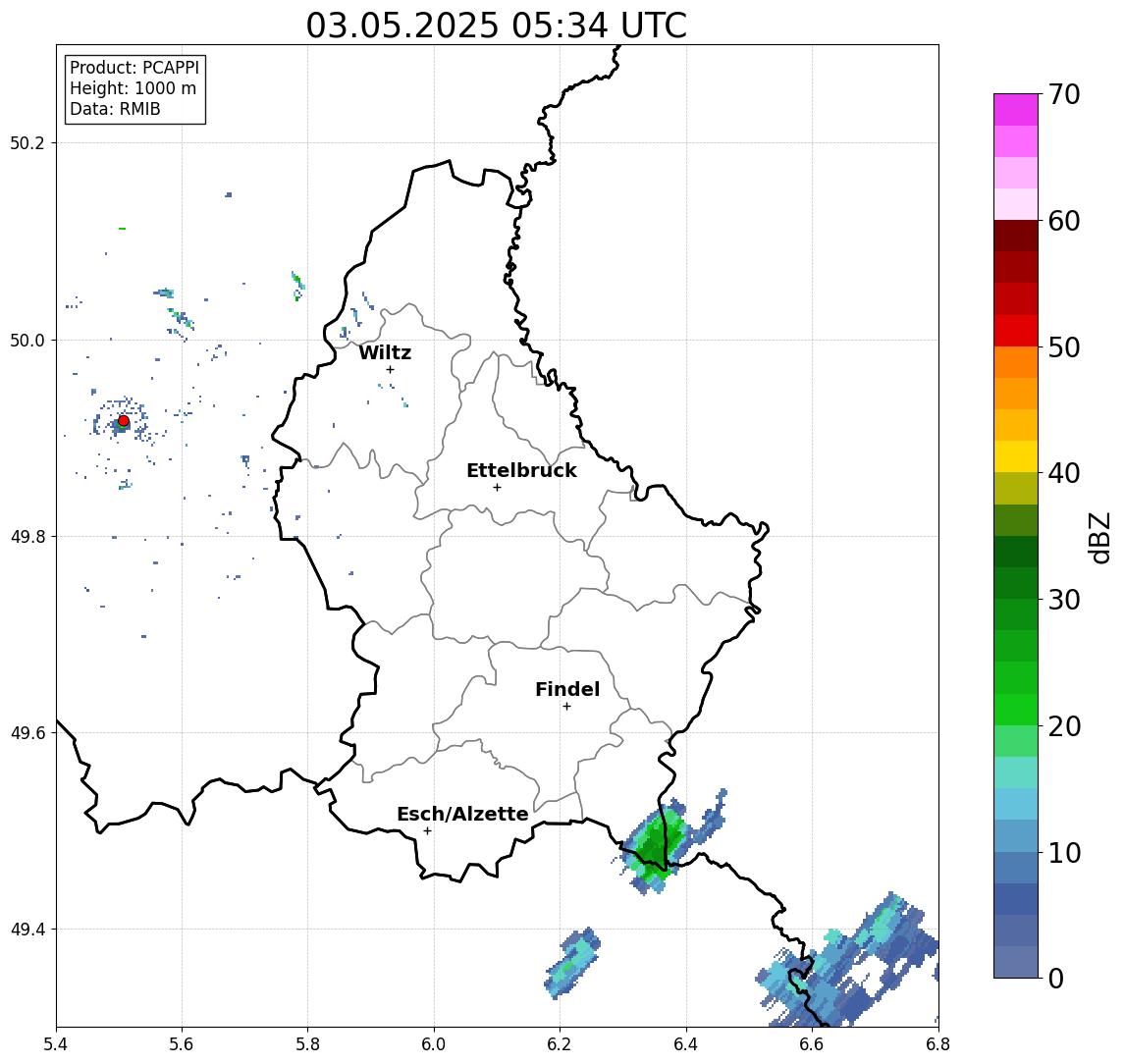Click the colorbar tick label 60
The height and width of the screenshot is (1064, 1124).
coord(1064,222)
